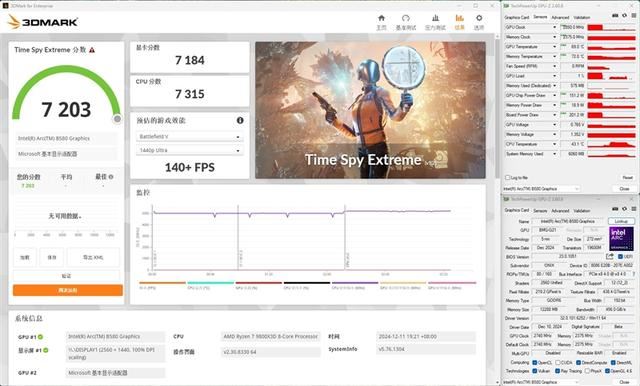The height and width of the screenshot is (386, 640).
Task: Open the Battlefield V game dropdown
Action: point(189,137)
